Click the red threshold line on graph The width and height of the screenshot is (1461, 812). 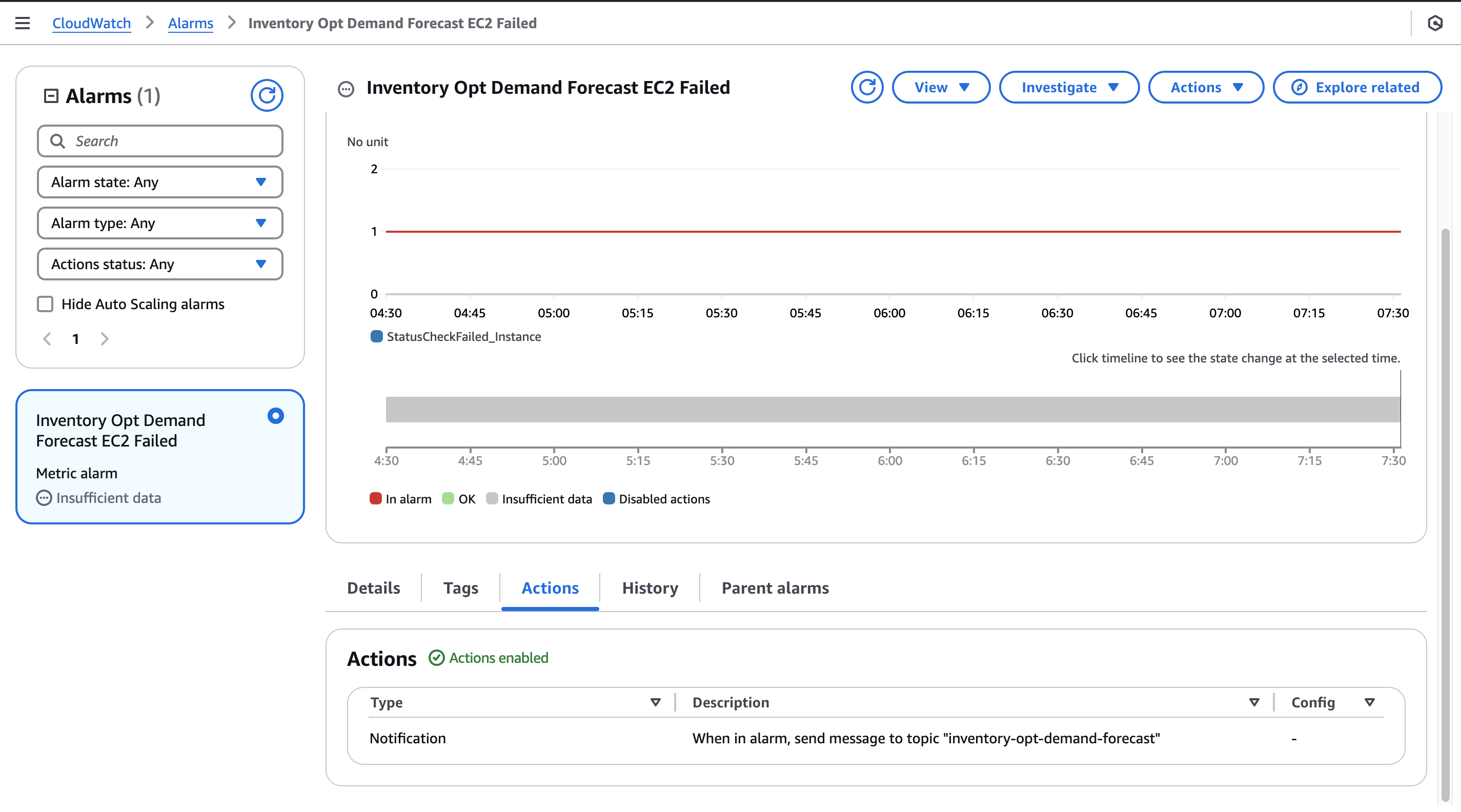894,231
